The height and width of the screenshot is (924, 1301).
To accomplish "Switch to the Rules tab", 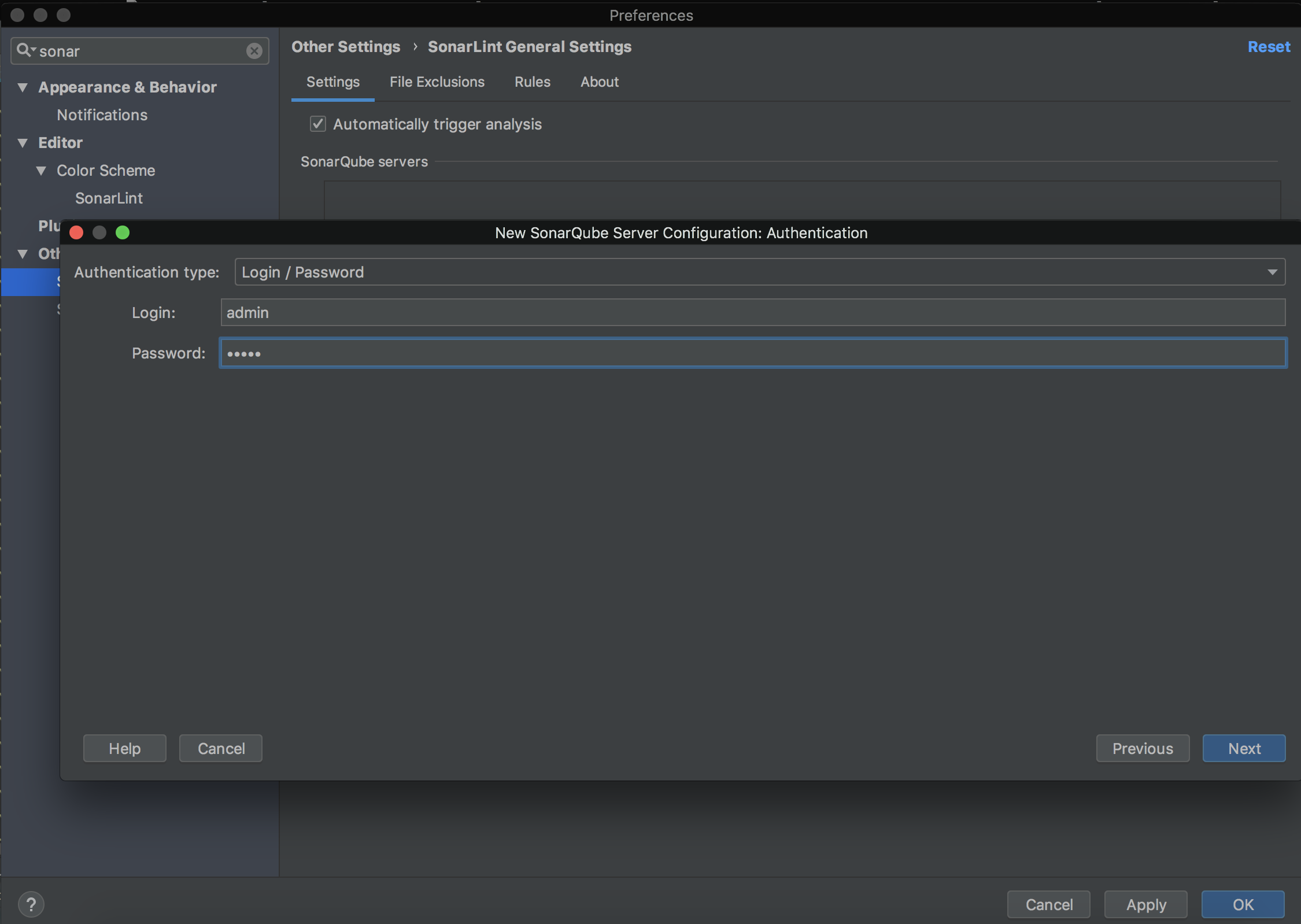I will 532,82.
